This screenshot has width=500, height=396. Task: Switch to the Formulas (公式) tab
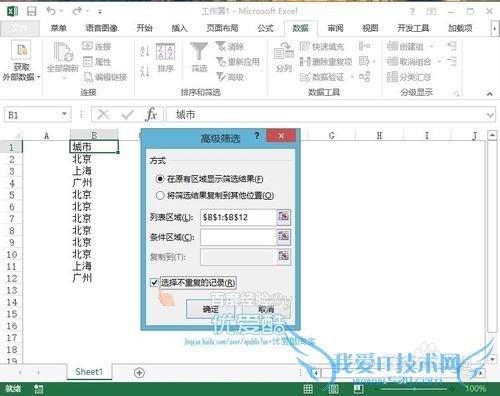(x=265, y=28)
